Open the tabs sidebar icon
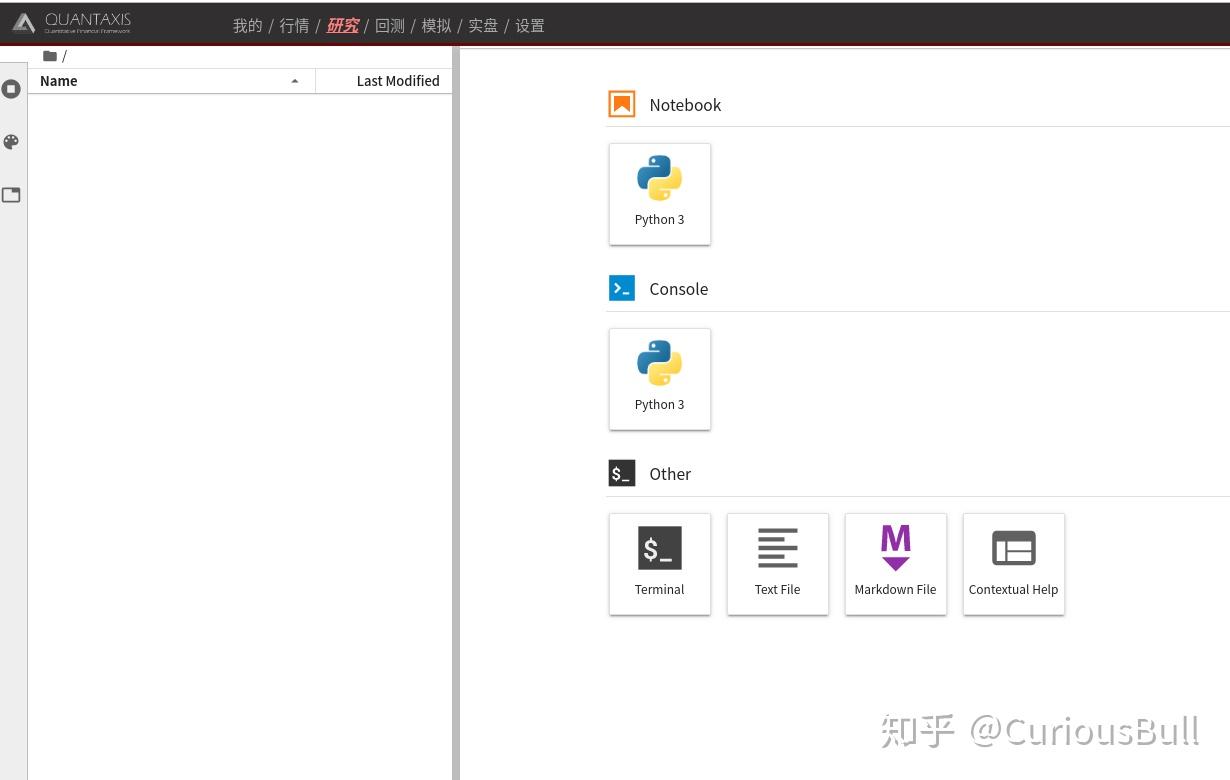This screenshot has height=780, width=1230. pos(11,195)
